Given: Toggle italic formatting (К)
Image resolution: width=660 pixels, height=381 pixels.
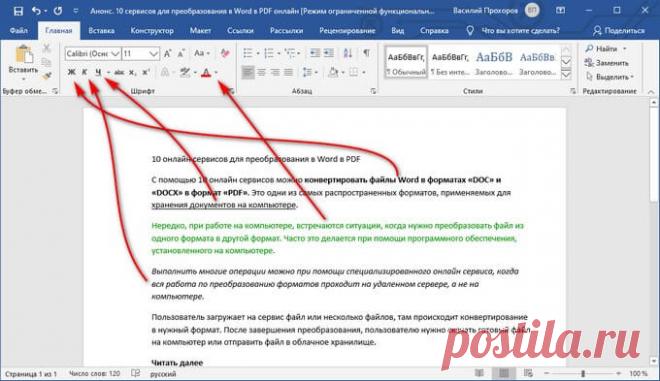Looking at the screenshot, I should click(x=84, y=72).
